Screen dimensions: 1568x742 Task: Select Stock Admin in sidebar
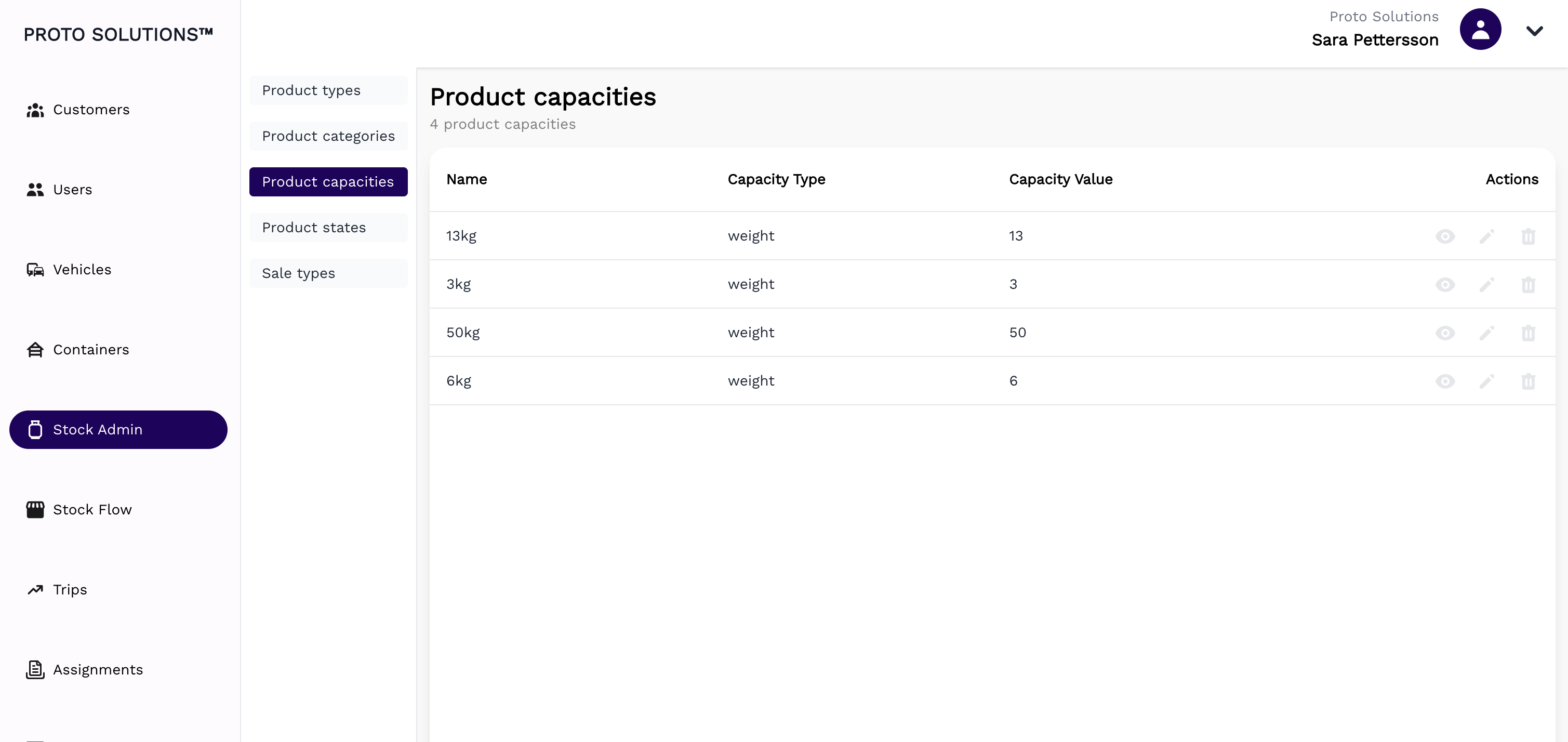pos(118,430)
